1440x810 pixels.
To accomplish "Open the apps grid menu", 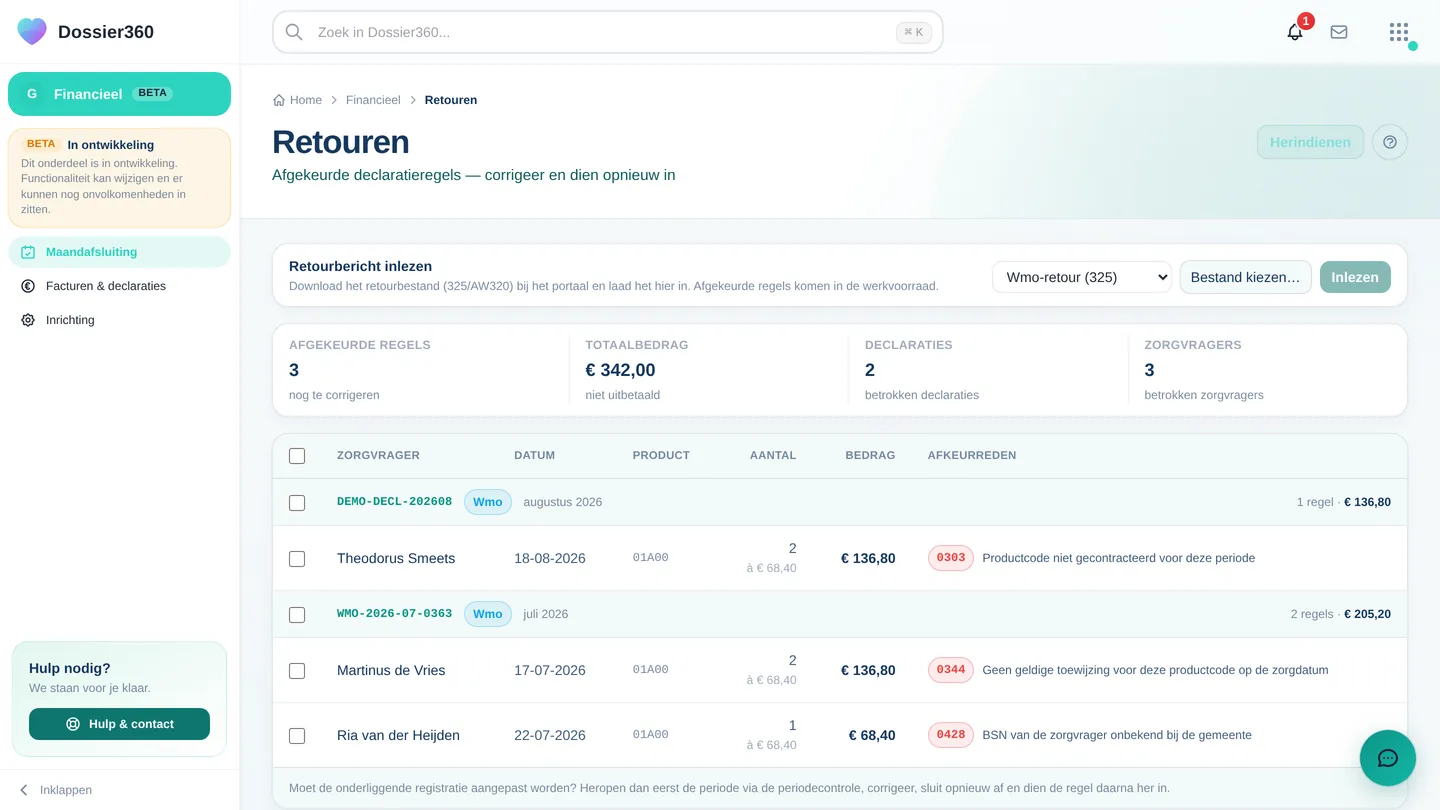I will point(1399,32).
